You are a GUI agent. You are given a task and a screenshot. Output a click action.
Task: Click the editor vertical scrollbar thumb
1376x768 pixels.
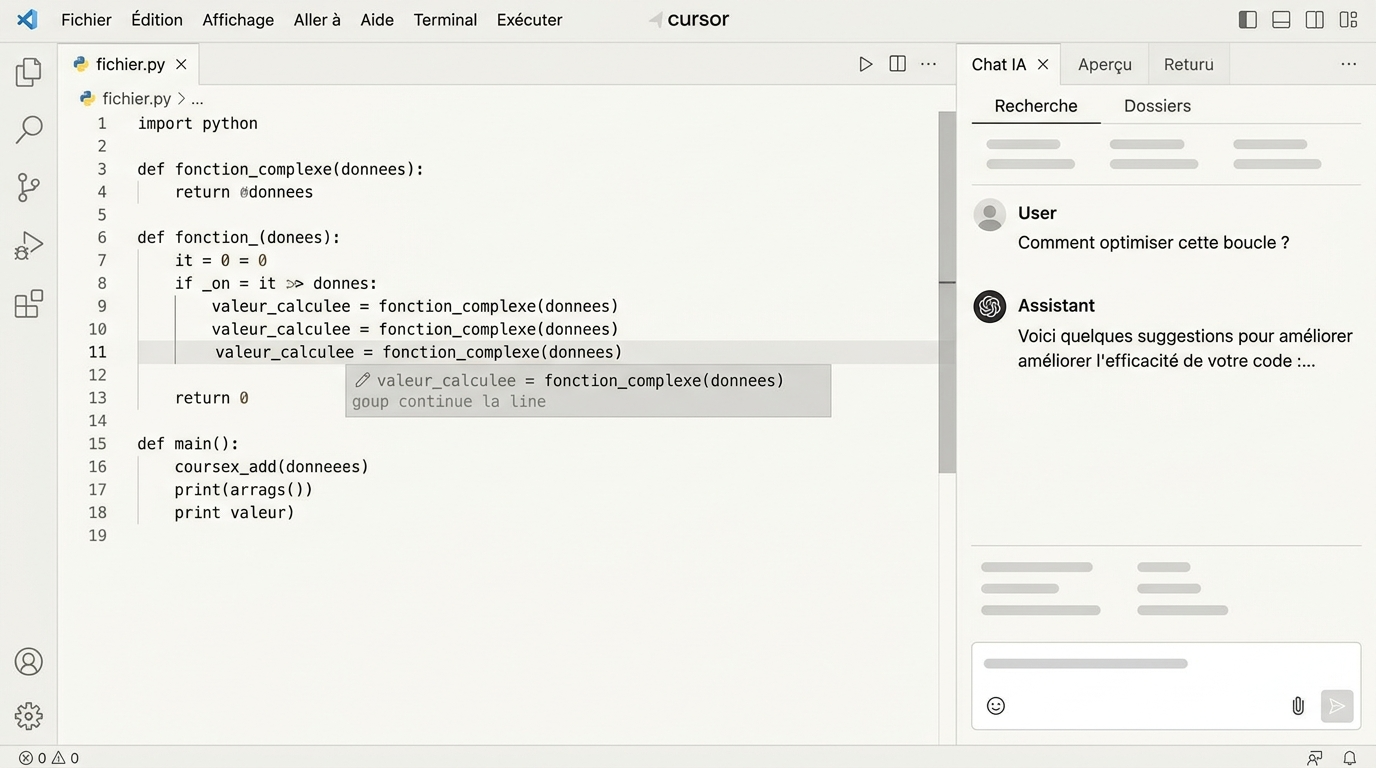[947, 292]
